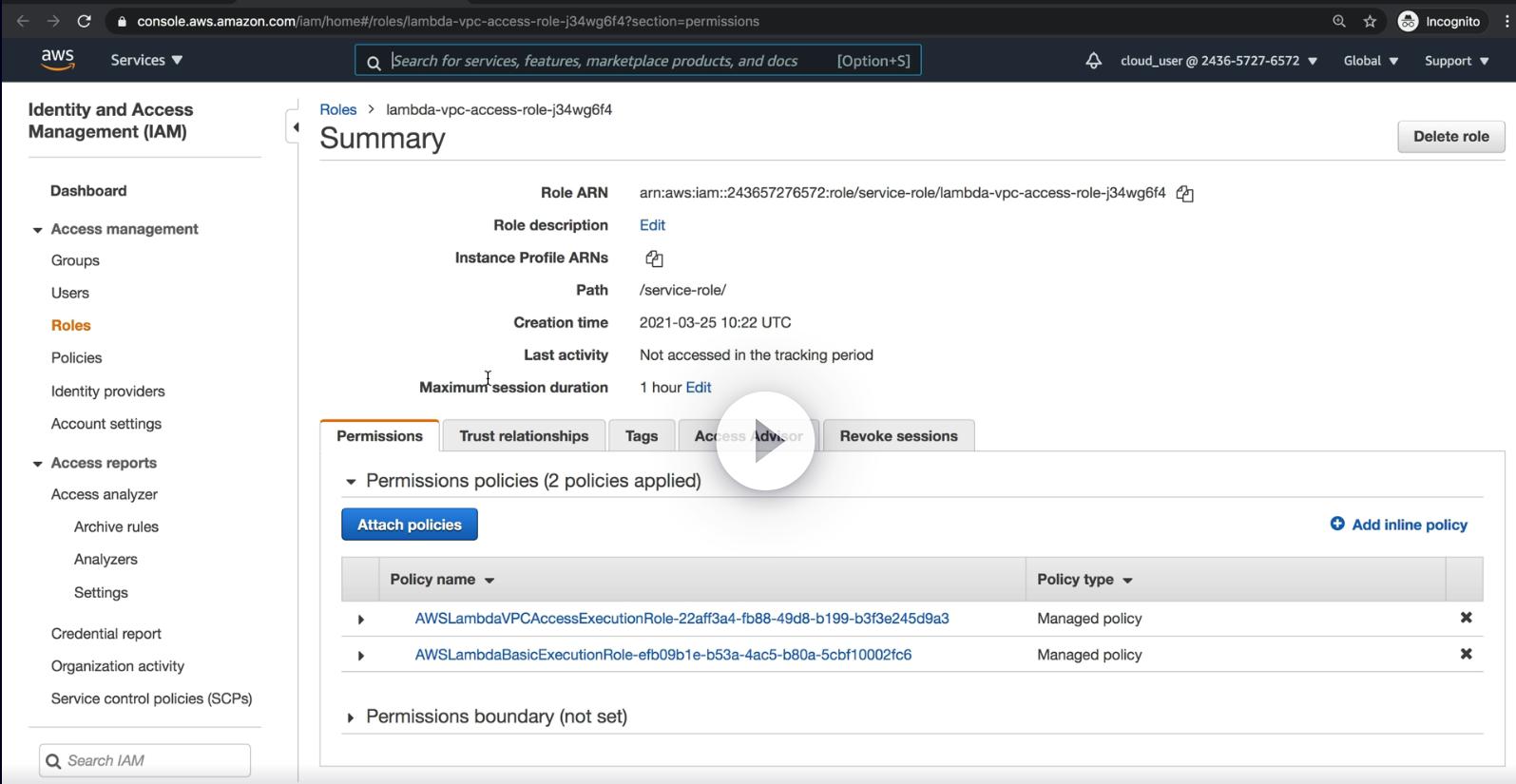Expand the AWSLambdaVPCAccessExecutionRole policy row
Image resolution: width=1516 pixels, height=784 pixels.
point(361,620)
